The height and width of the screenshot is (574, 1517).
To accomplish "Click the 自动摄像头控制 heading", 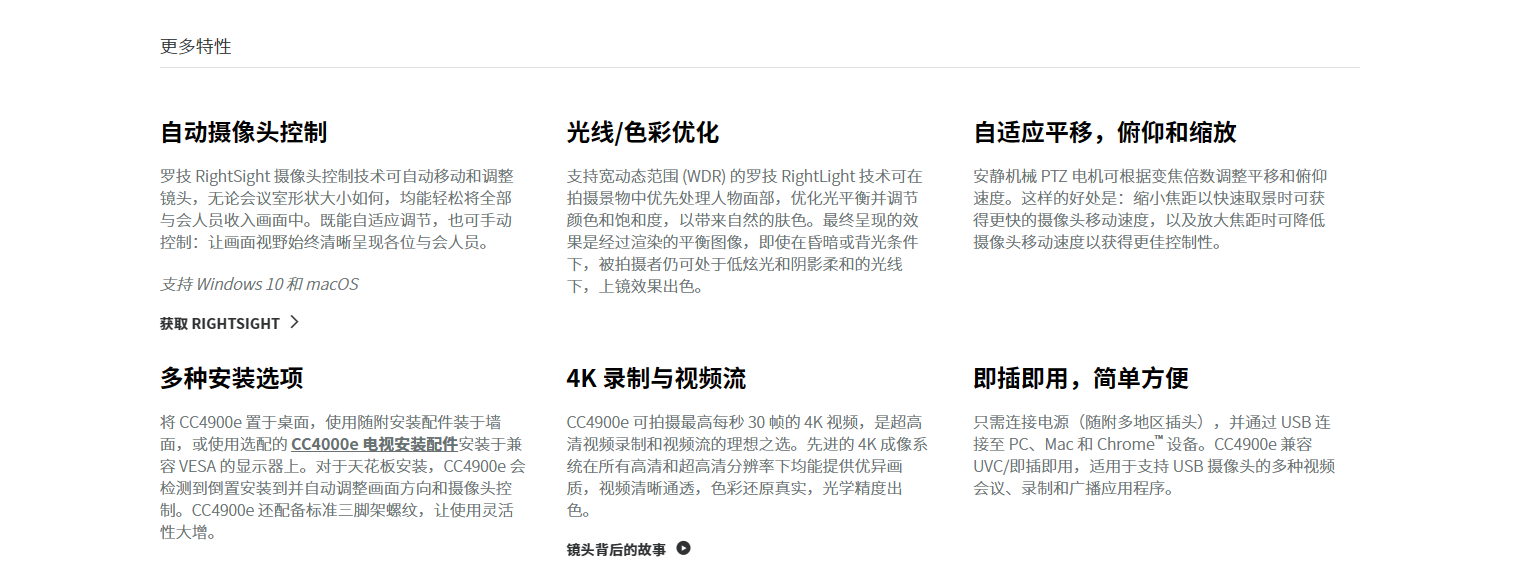I will 243,132.
